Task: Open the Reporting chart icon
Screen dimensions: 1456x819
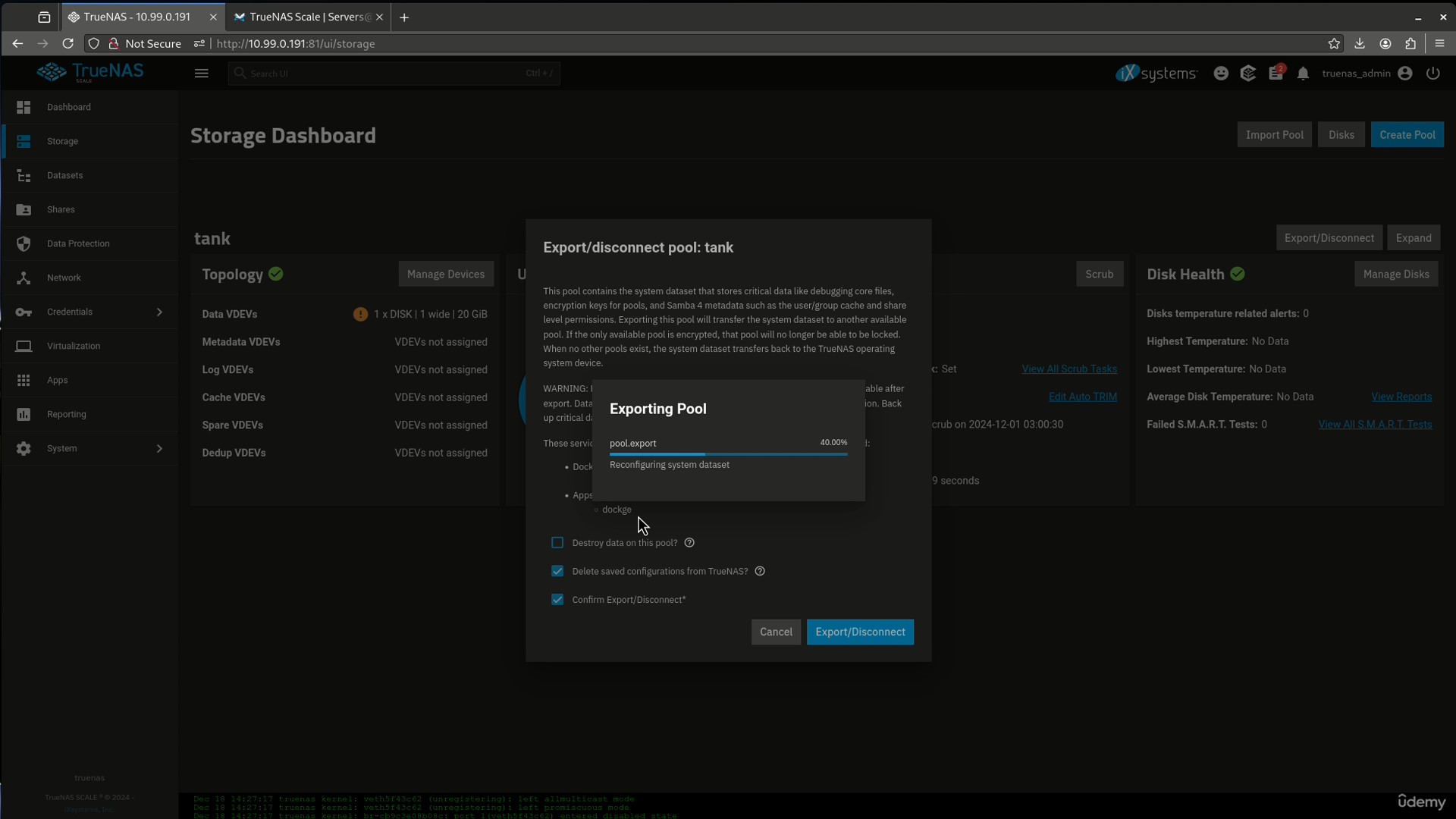Action: (x=24, y=414)
